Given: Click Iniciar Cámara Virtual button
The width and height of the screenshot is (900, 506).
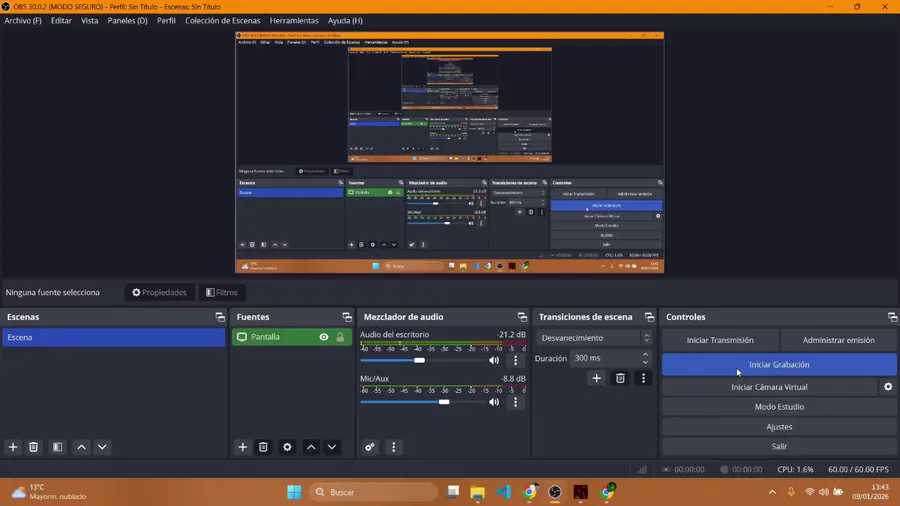Looking at the screenshot, I should click(x=769, y=387).
